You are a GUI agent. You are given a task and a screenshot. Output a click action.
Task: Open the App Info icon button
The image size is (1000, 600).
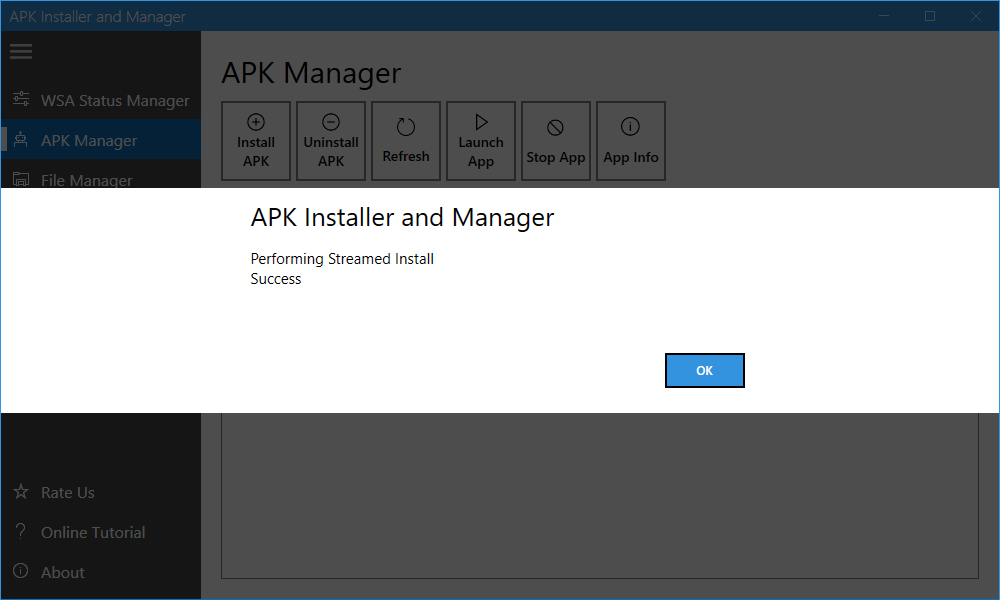(x=631, y=126)
